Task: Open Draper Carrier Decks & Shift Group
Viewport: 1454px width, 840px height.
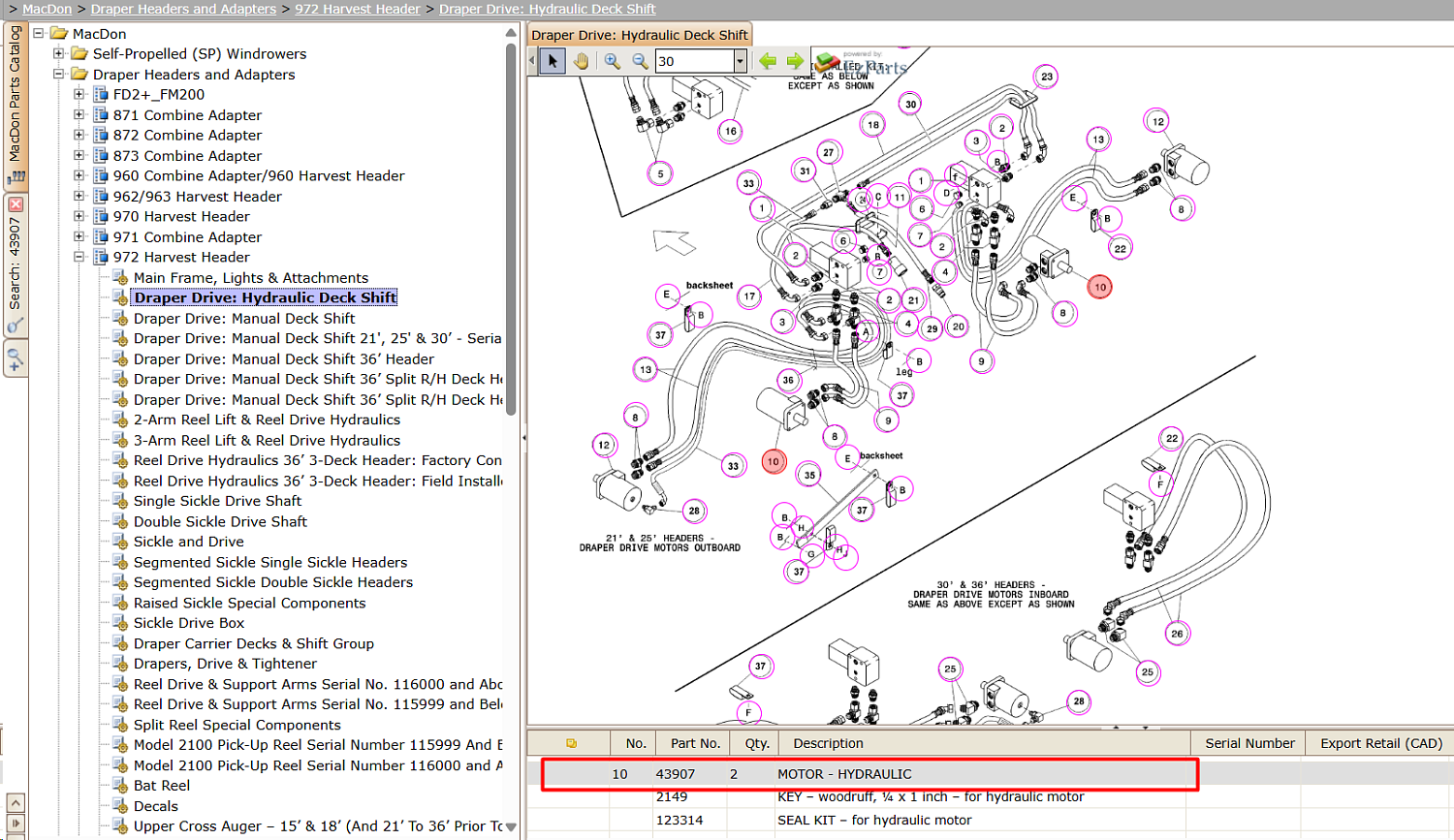Action: pyautogui.click(x=254, y=643)
